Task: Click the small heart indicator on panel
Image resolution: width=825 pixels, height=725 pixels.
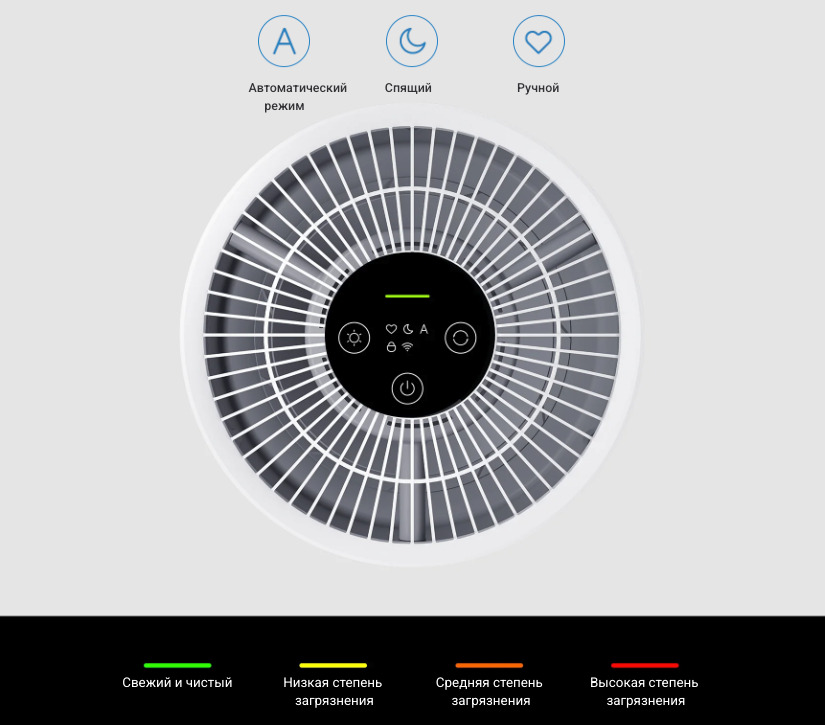Action: point(392,329)
